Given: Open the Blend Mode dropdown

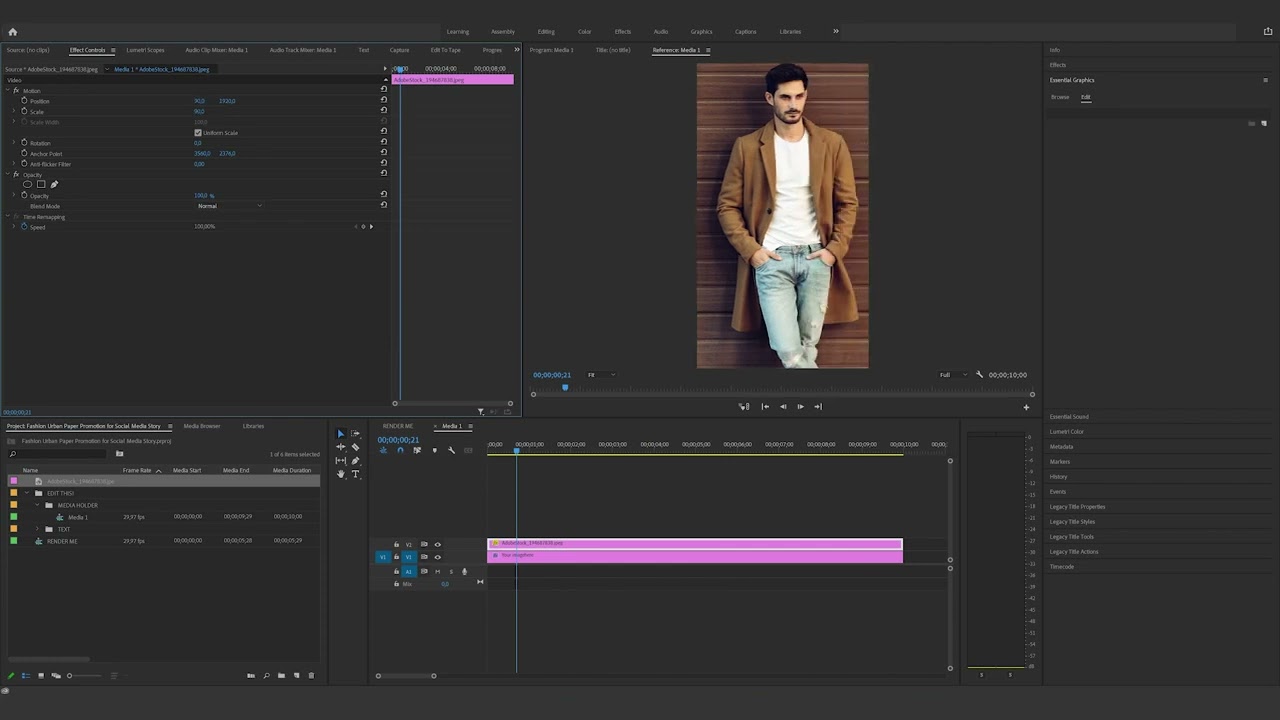Looking at the screenshot, I should (x=230, y=206).
